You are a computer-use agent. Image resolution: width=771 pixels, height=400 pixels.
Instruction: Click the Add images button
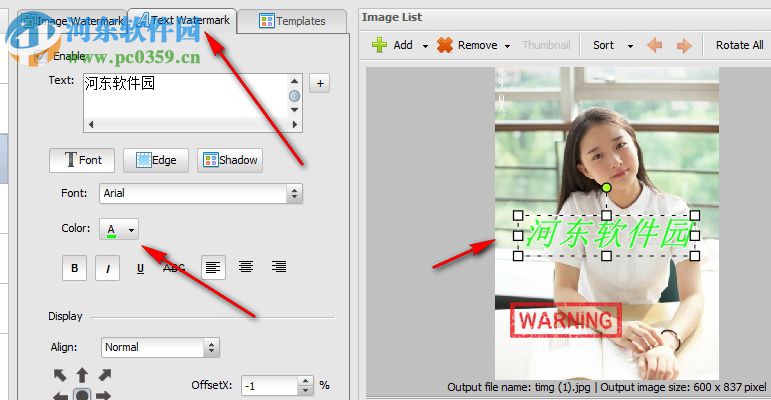coord(392,45)
